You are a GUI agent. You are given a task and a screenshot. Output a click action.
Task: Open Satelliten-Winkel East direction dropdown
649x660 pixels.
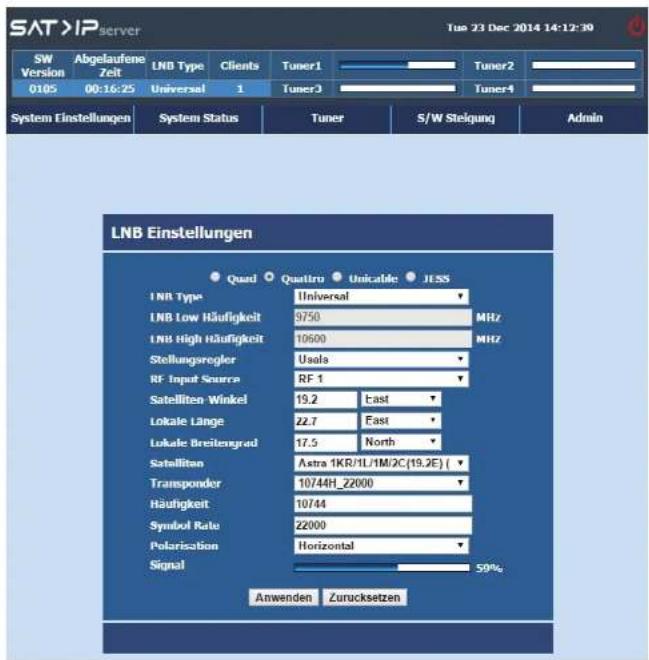pos(401,399)
